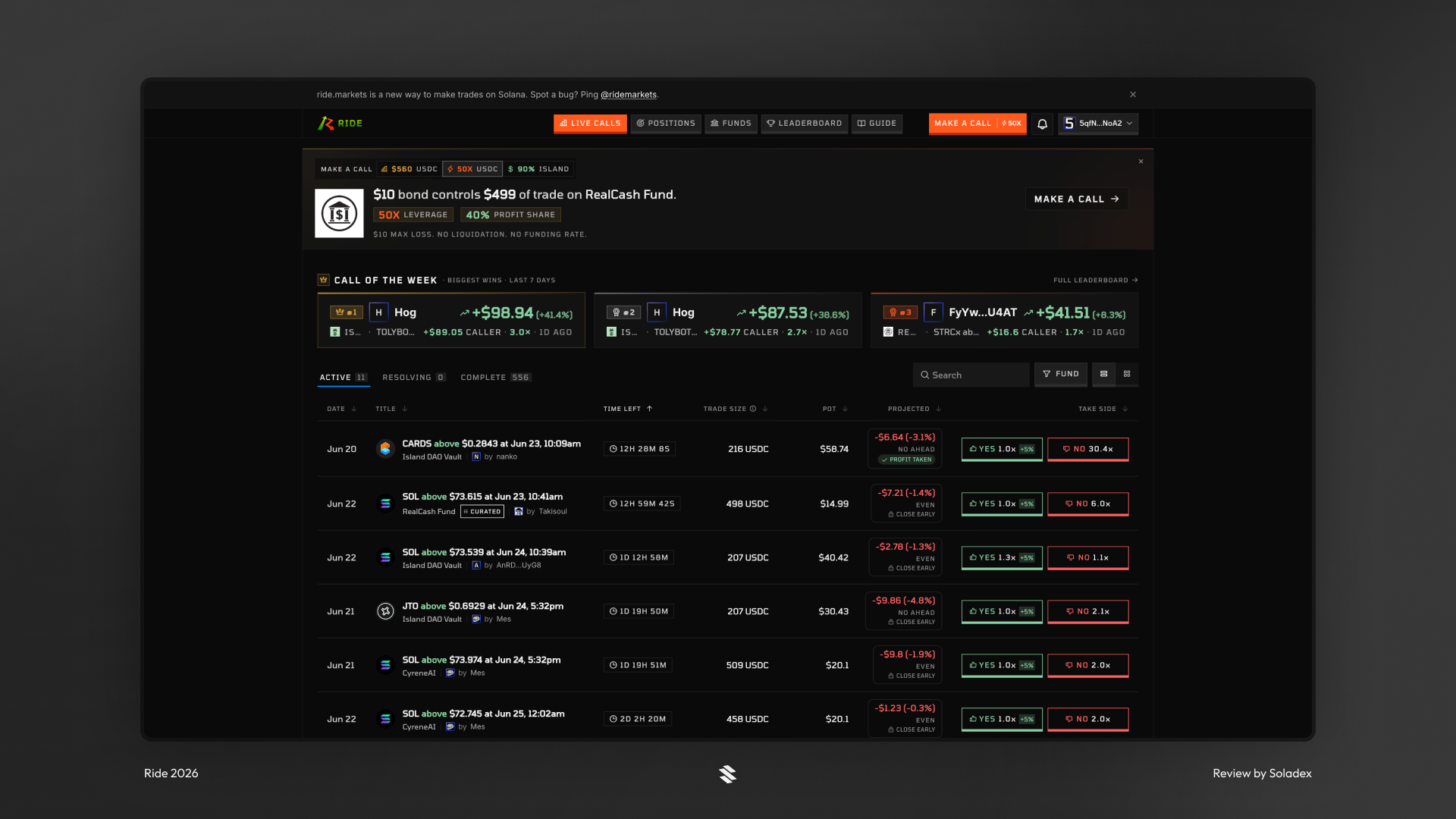Sort by Date column
This screenshot has height=819, width=1456.
(x=341, y=409)
